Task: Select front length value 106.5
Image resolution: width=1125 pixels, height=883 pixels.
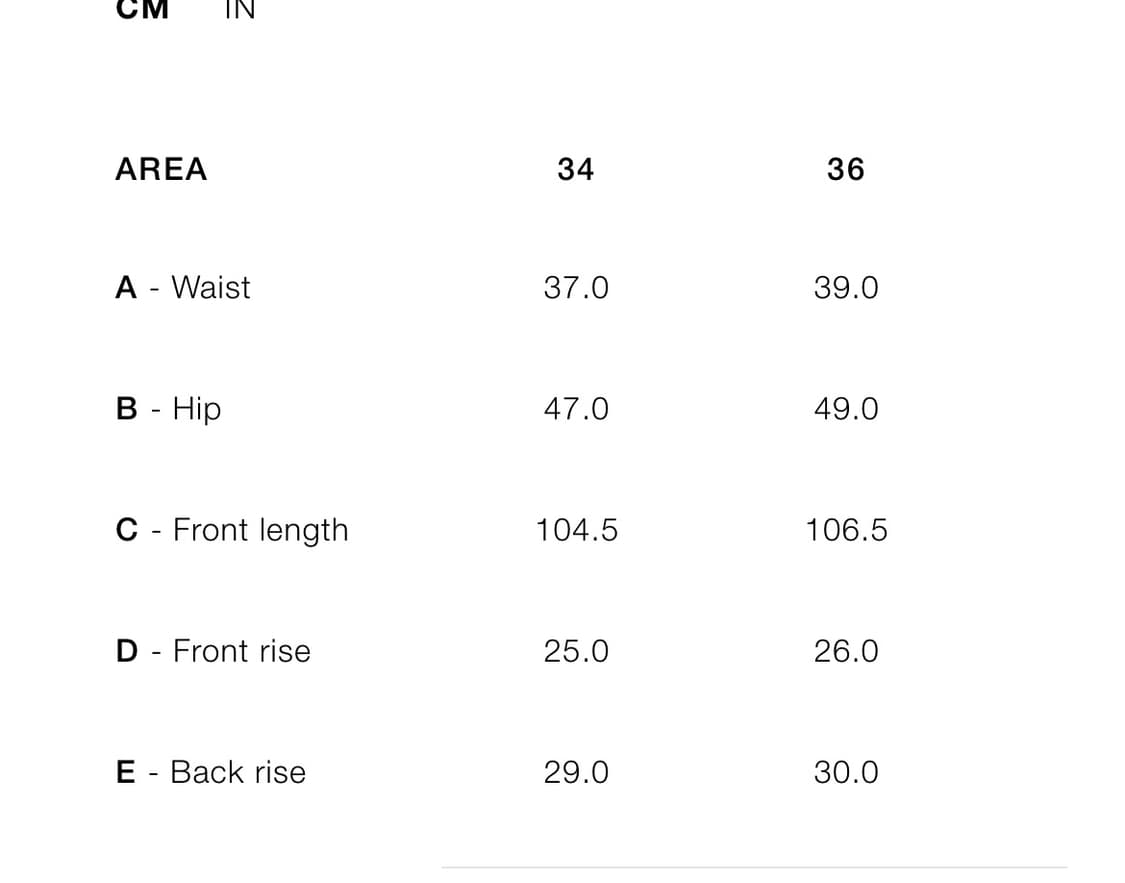Action: tap(847, 530)
